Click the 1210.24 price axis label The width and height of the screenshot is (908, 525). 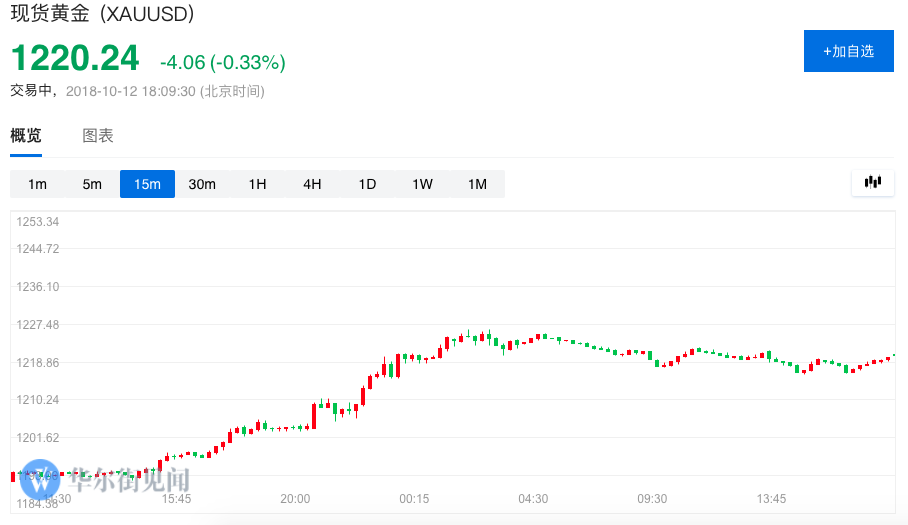click(38, 400)
